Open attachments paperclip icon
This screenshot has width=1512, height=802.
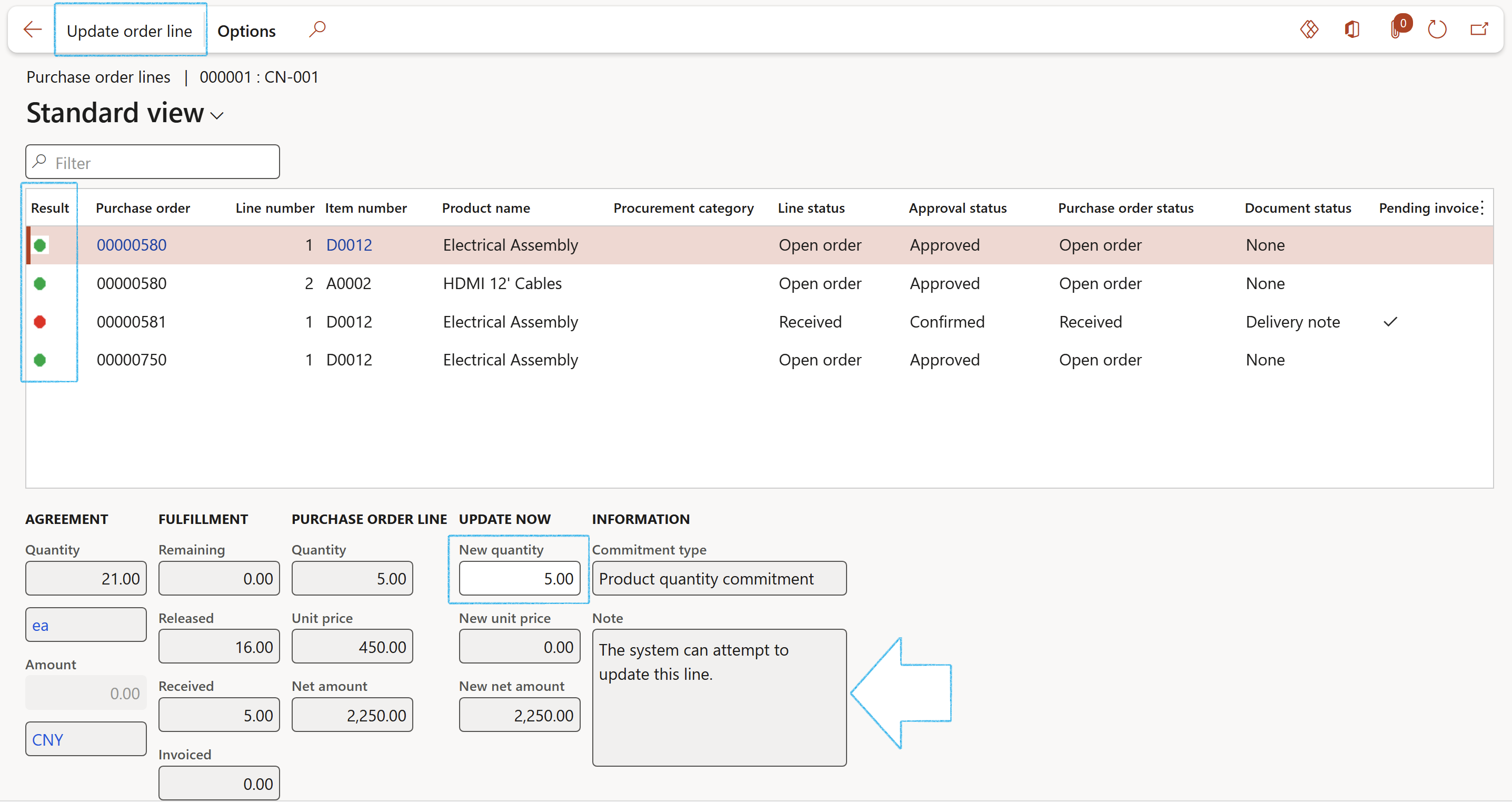pos(1397,28)
